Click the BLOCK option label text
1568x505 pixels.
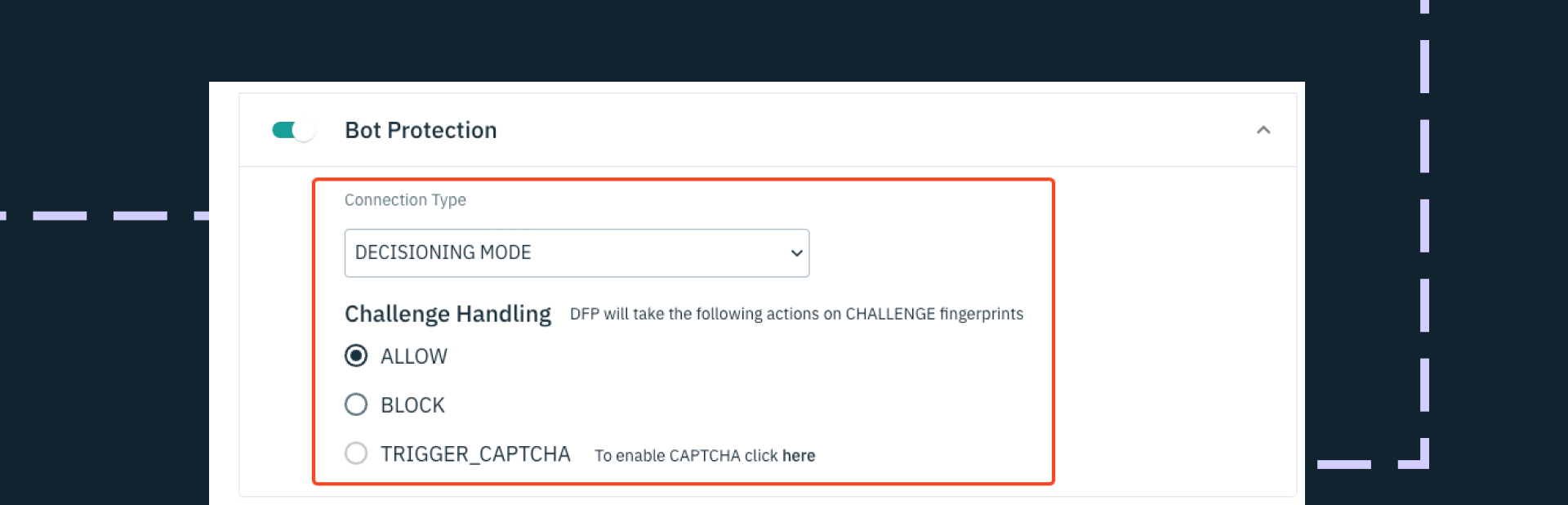click(412, 405)
